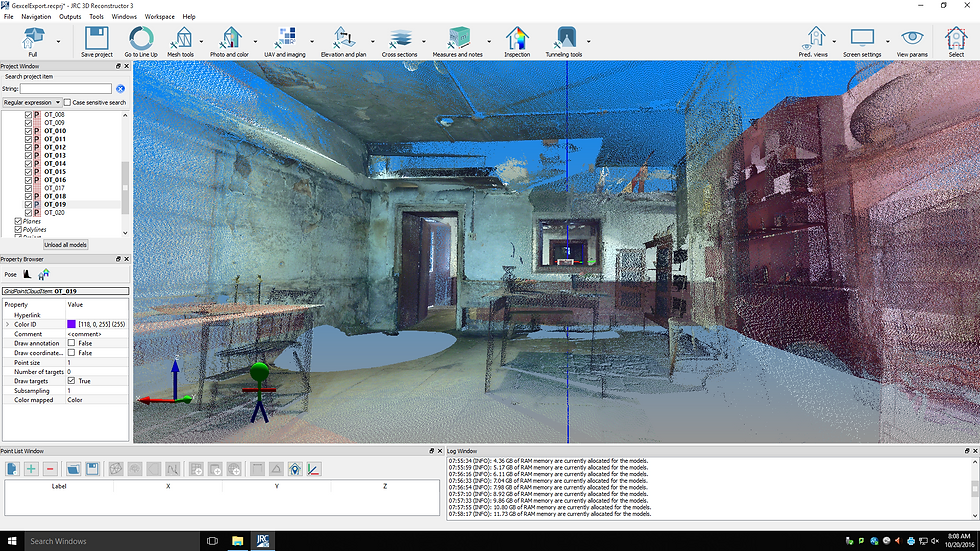
Task: Disable the Draw targets checkbox
Action: (71, 380)
